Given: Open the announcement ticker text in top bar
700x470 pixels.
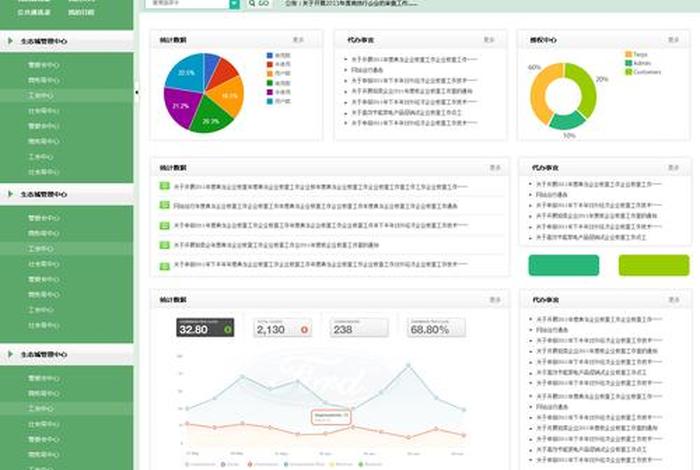Looking at the screenshot, I should [x=352, y=4].
